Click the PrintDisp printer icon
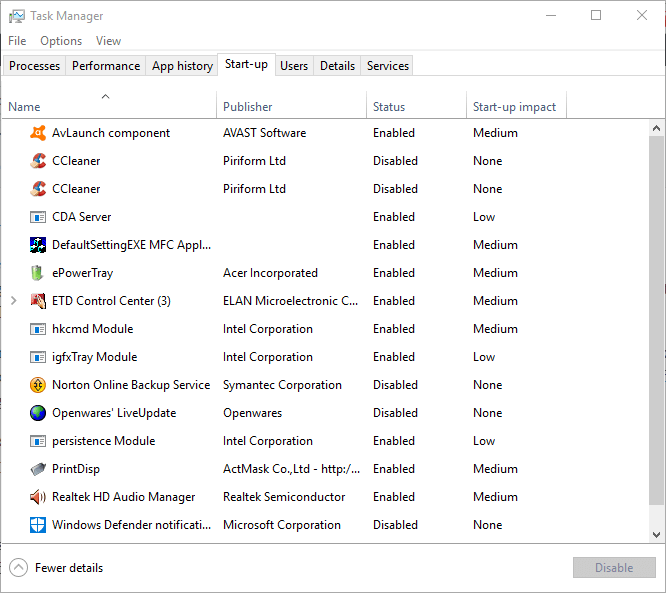The height and width of the screenshot is (593, 666). (38, 469)
